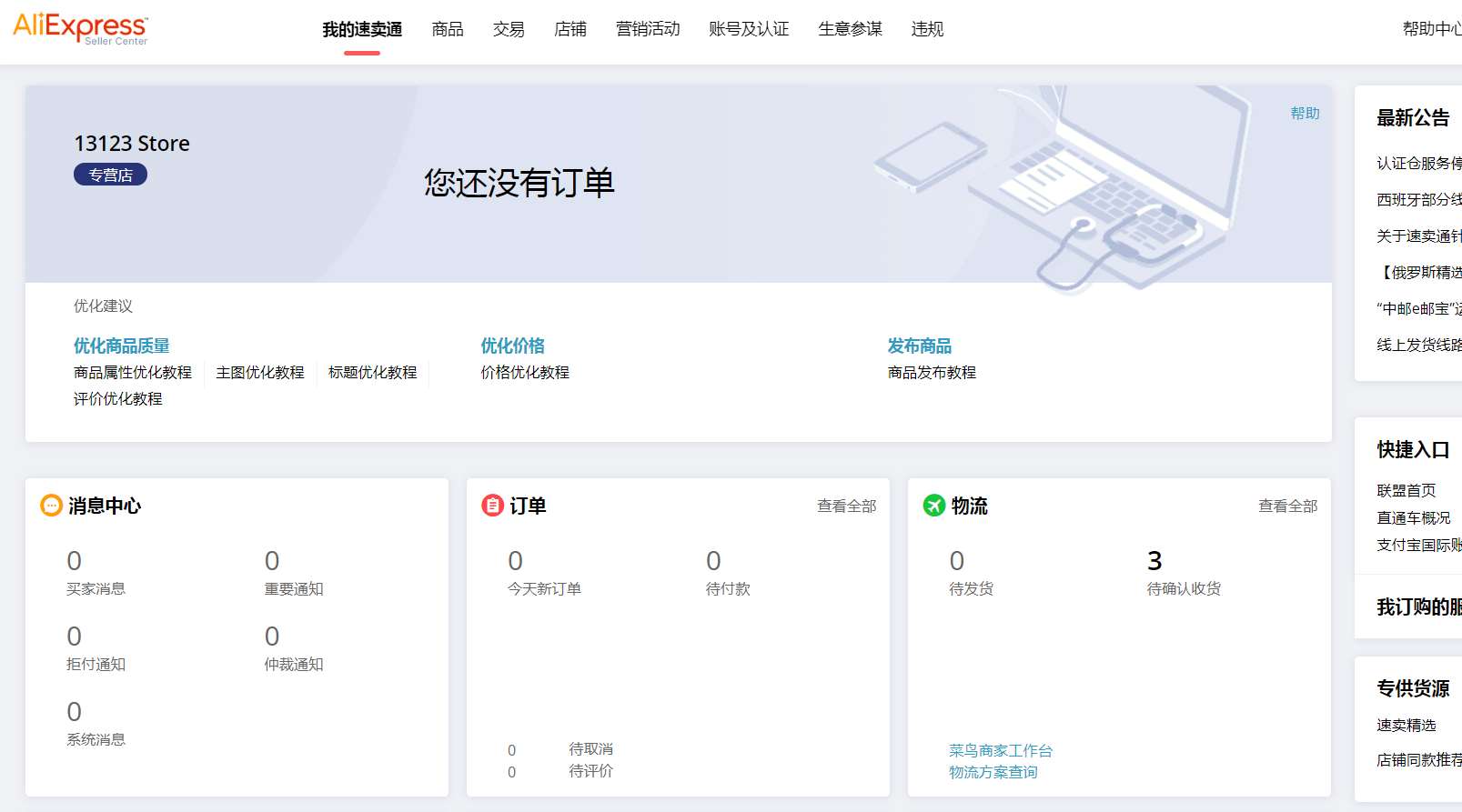Open the 营销活动 menu
This screenshot has width=1462, height=812.
pyautogui.click(x=648, y=29)
